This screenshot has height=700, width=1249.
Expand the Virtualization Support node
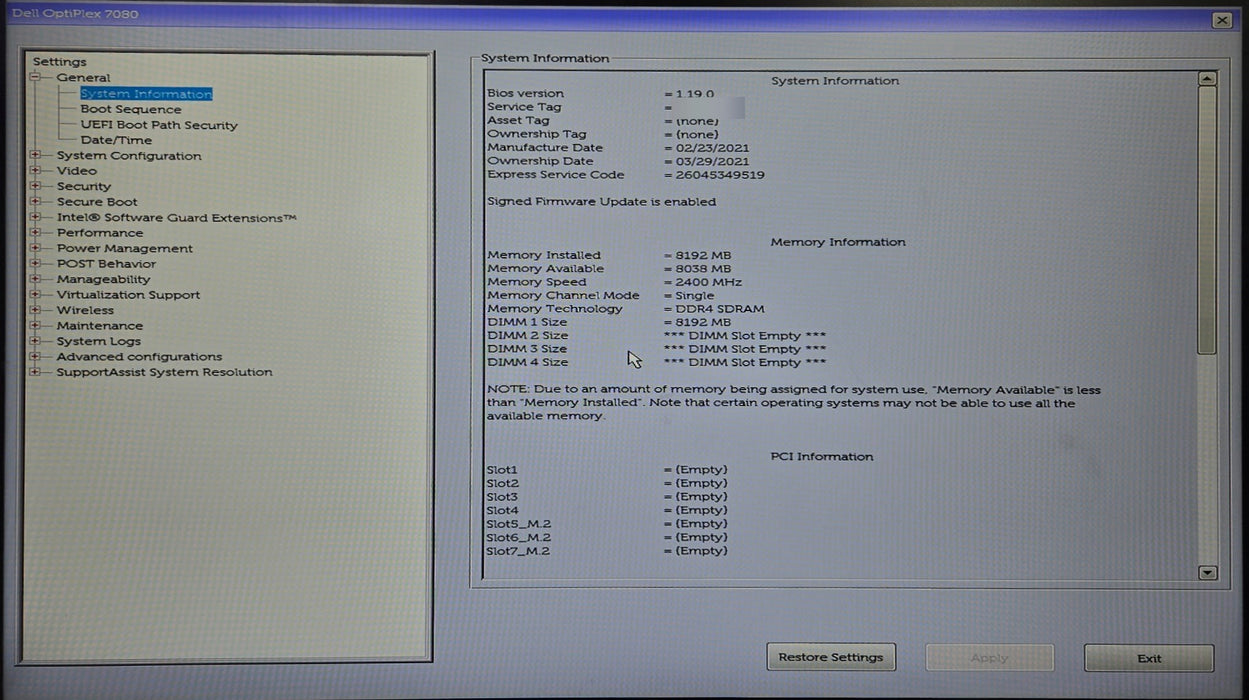click(36, 295)
